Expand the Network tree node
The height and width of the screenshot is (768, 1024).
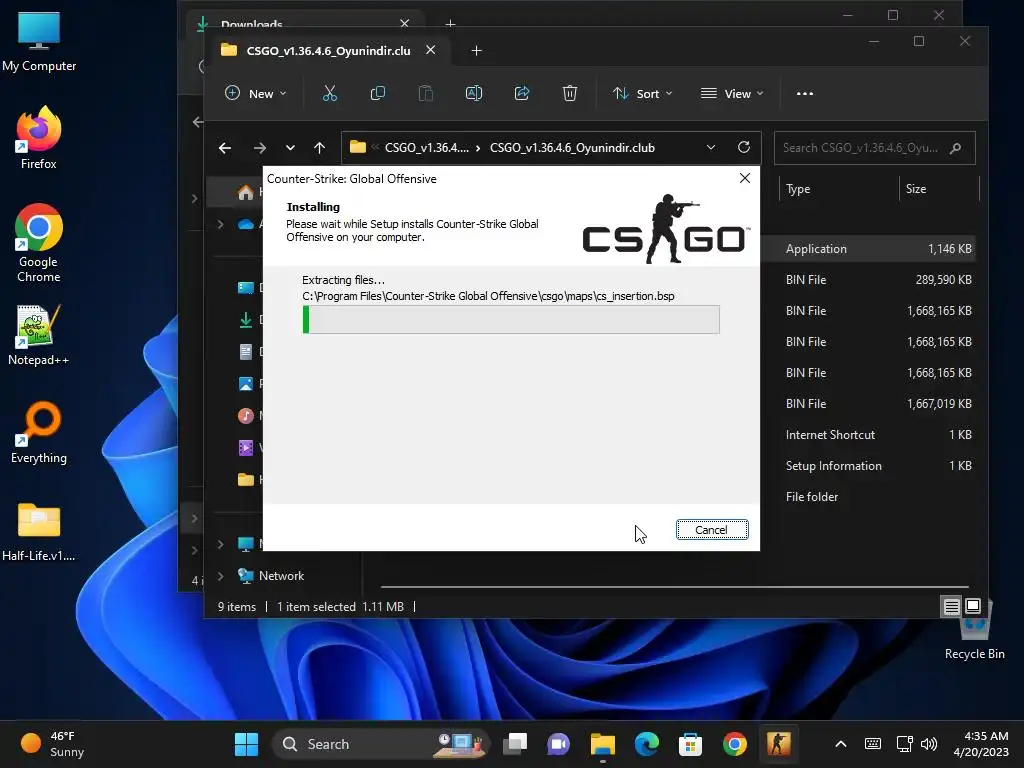[x=221, y=576]
